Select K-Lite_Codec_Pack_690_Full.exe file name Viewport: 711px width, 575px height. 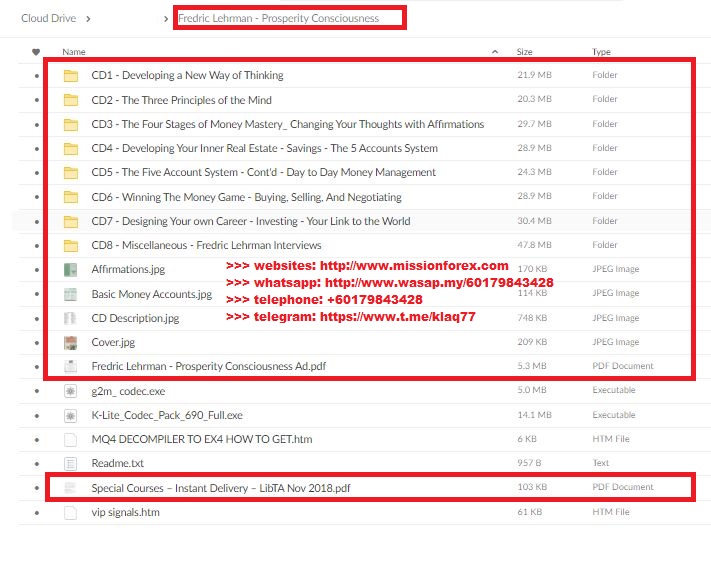[x=167, y=415]
